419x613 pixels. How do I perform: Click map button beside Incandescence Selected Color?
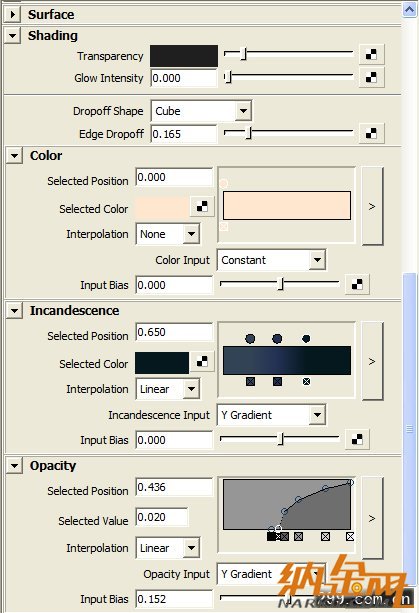tap(202, 362)
